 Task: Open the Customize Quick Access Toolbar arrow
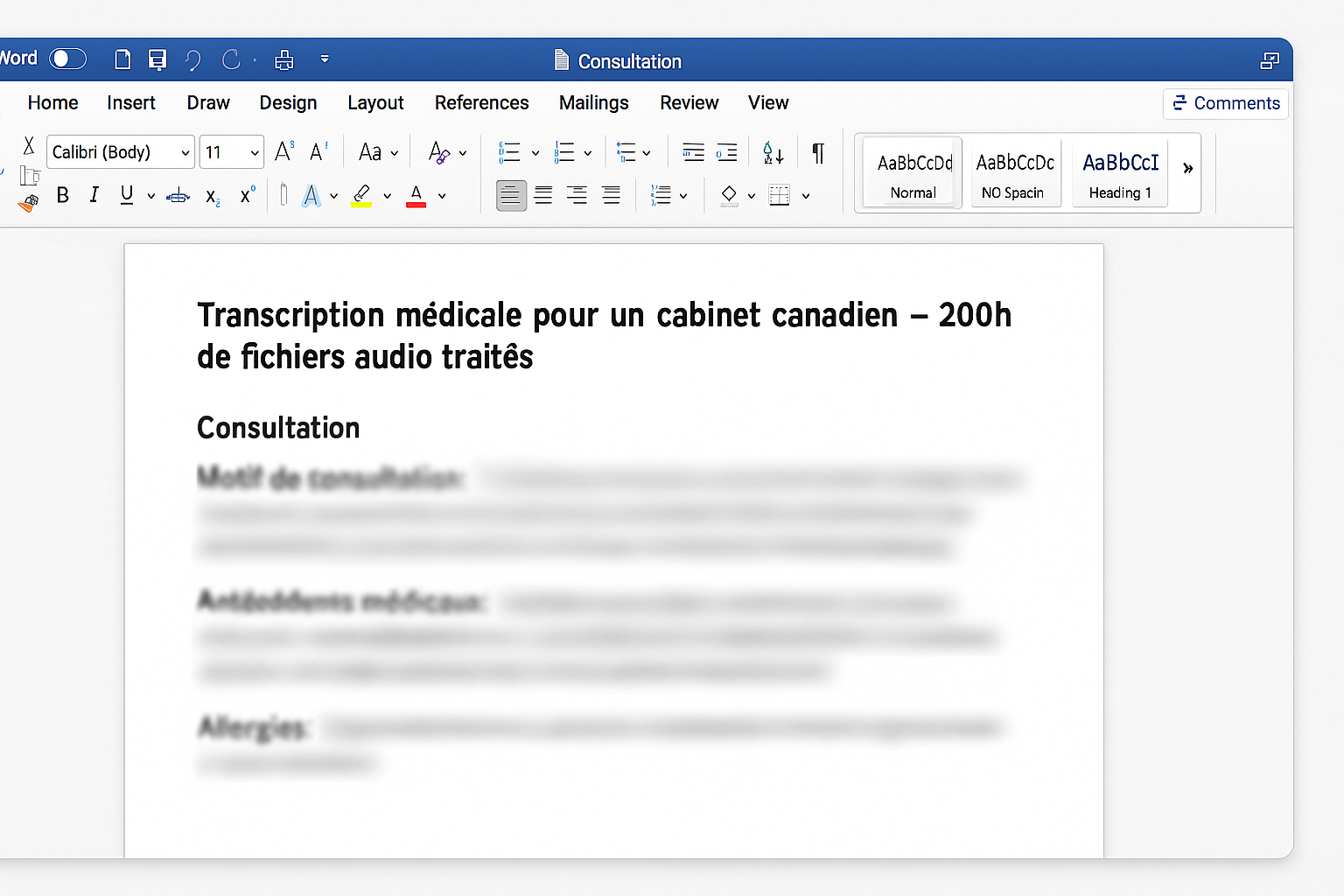[x=325, y=59]
